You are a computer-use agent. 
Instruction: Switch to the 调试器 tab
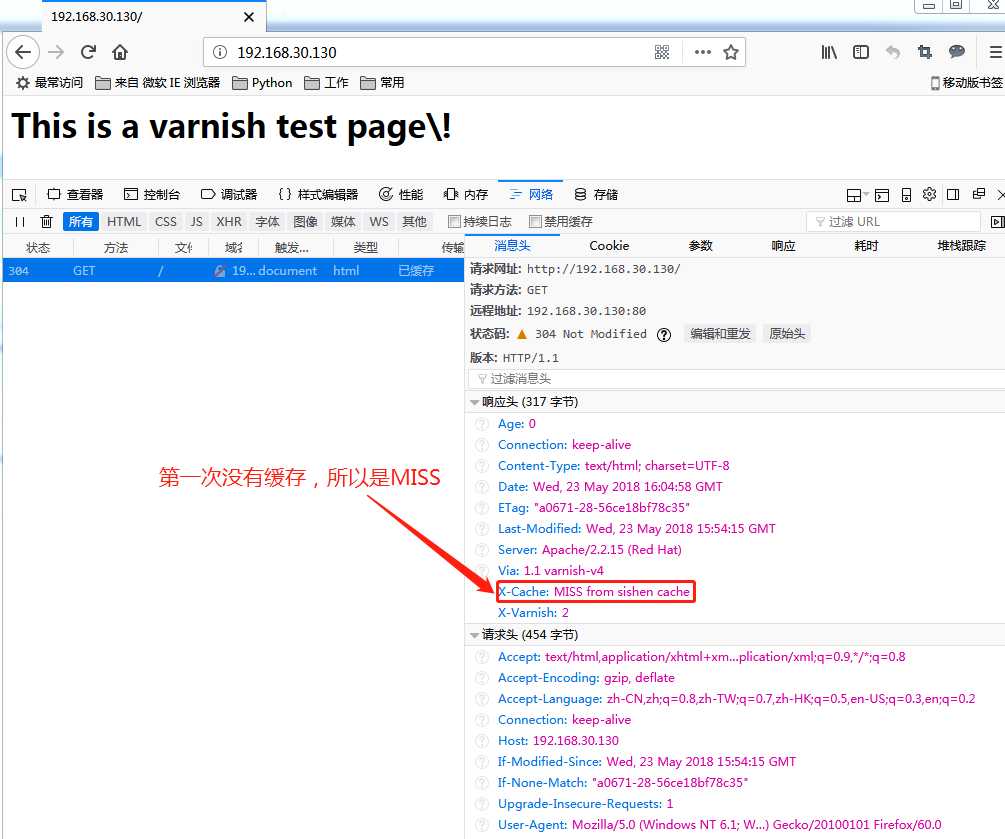229,195
